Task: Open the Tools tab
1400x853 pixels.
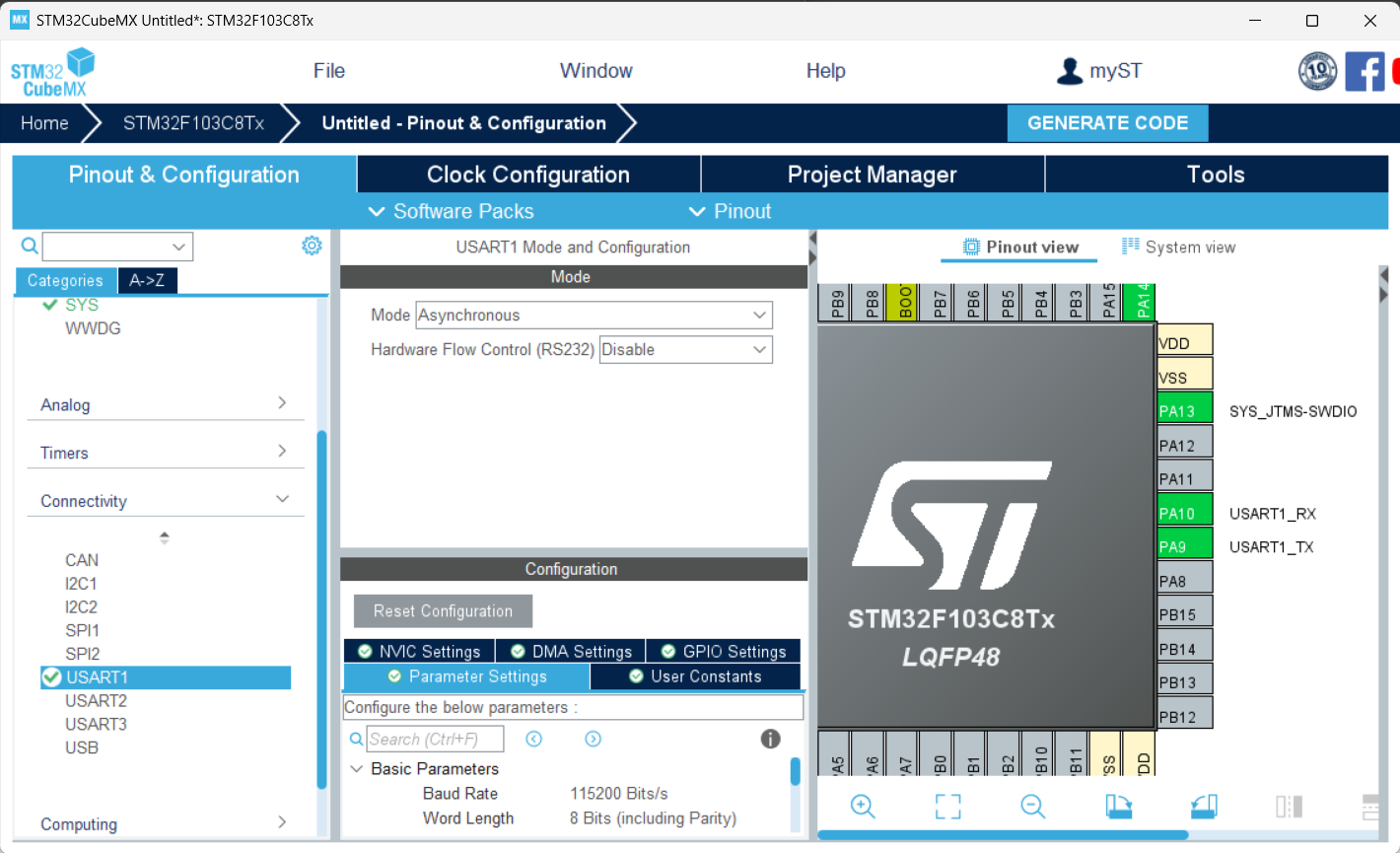Action: pos(1216,175)
